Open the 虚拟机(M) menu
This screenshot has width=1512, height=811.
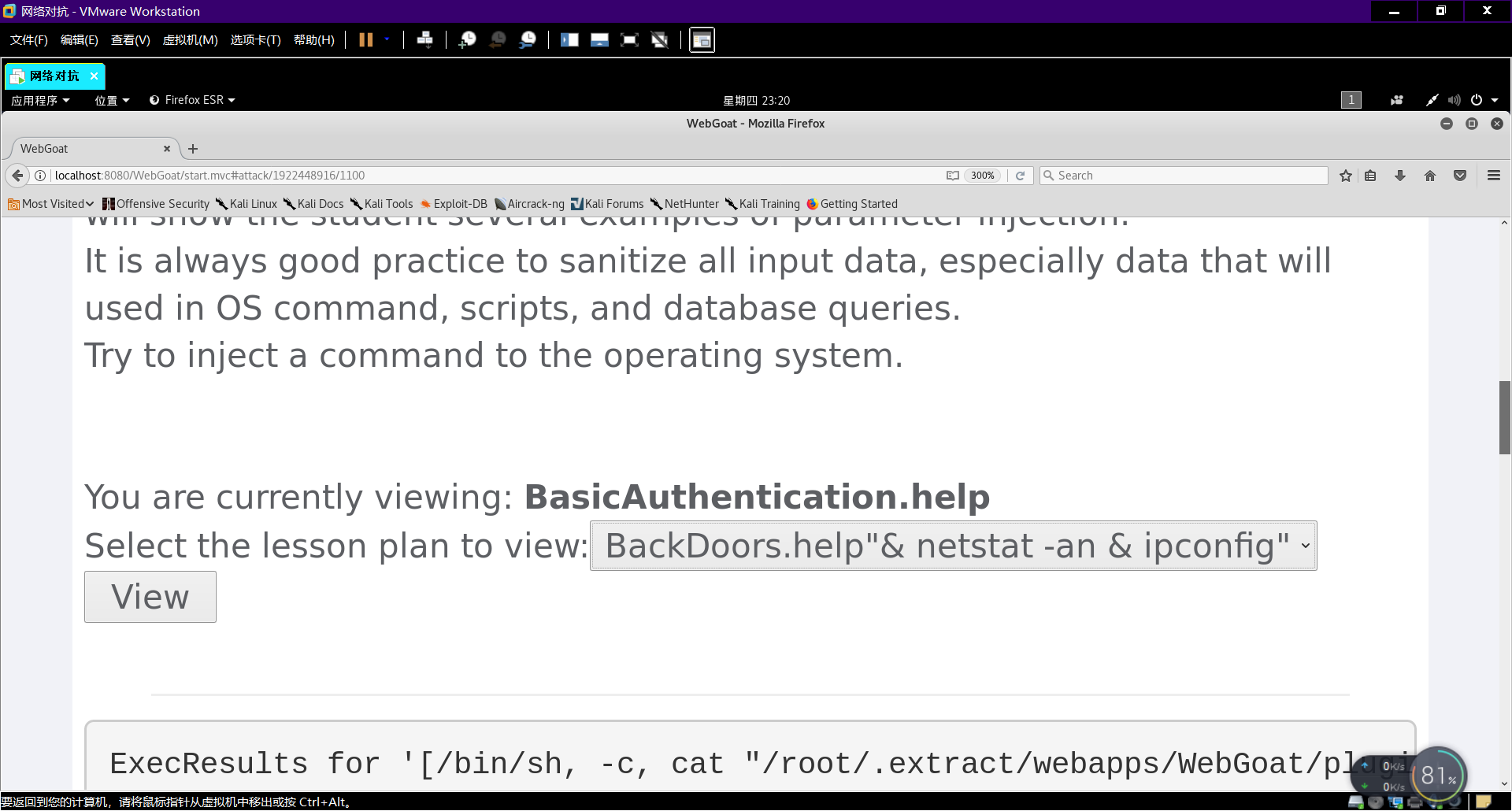(x=190, y=40)
